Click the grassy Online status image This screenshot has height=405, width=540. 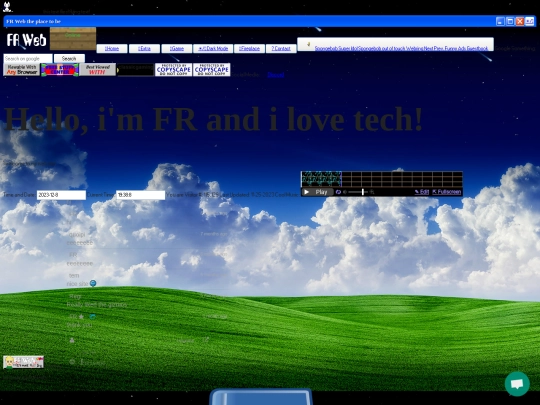73,39
